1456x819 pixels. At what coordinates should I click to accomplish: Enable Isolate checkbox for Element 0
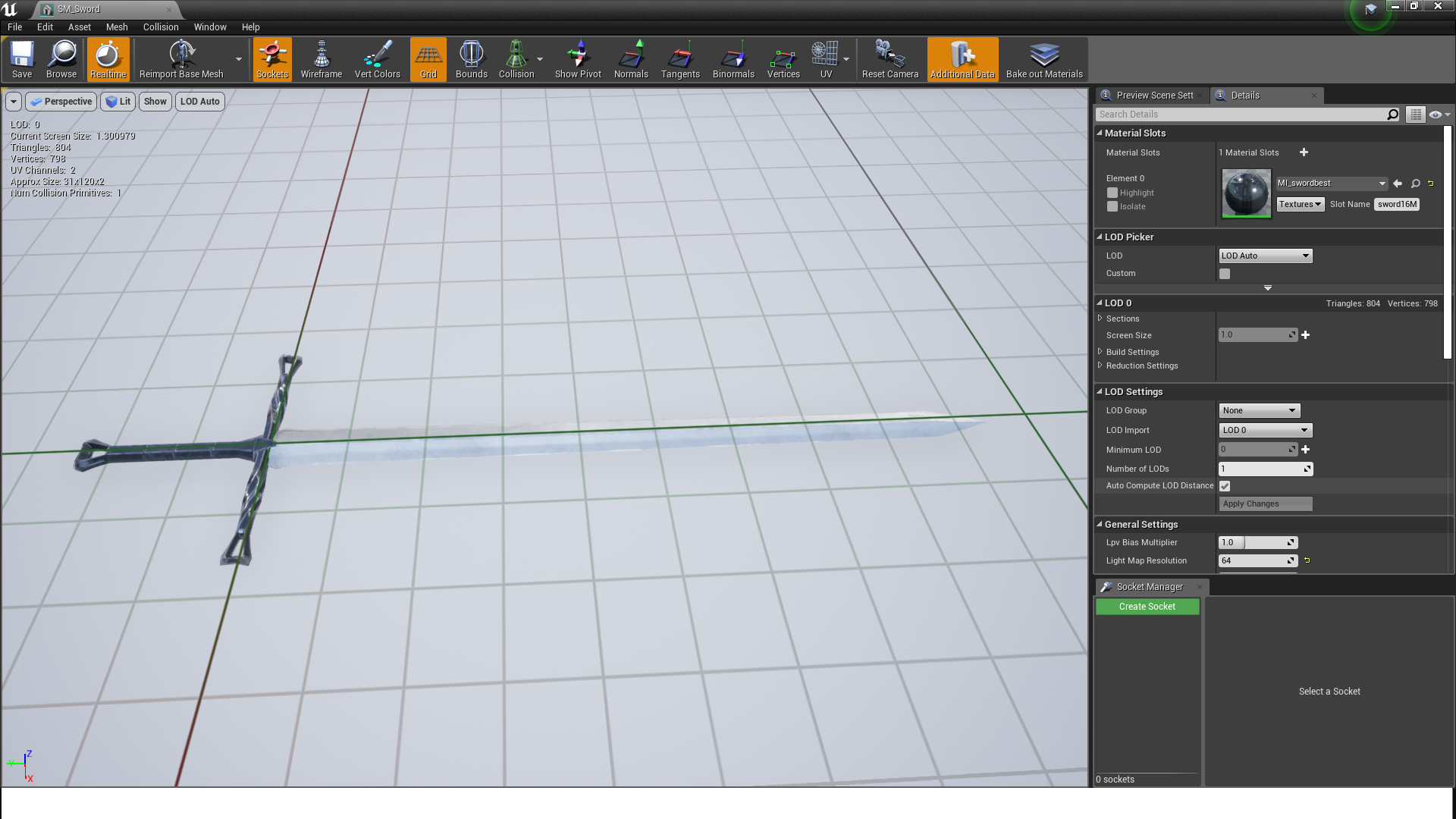(1113, 206)
